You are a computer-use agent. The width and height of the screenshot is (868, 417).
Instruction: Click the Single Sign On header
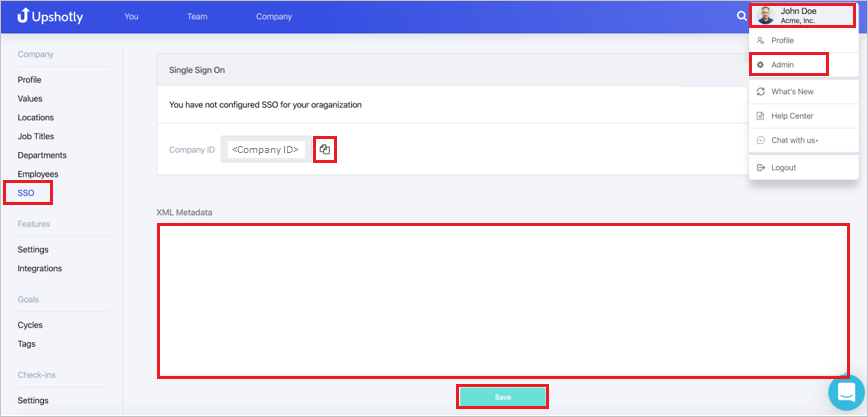[197, 70]
